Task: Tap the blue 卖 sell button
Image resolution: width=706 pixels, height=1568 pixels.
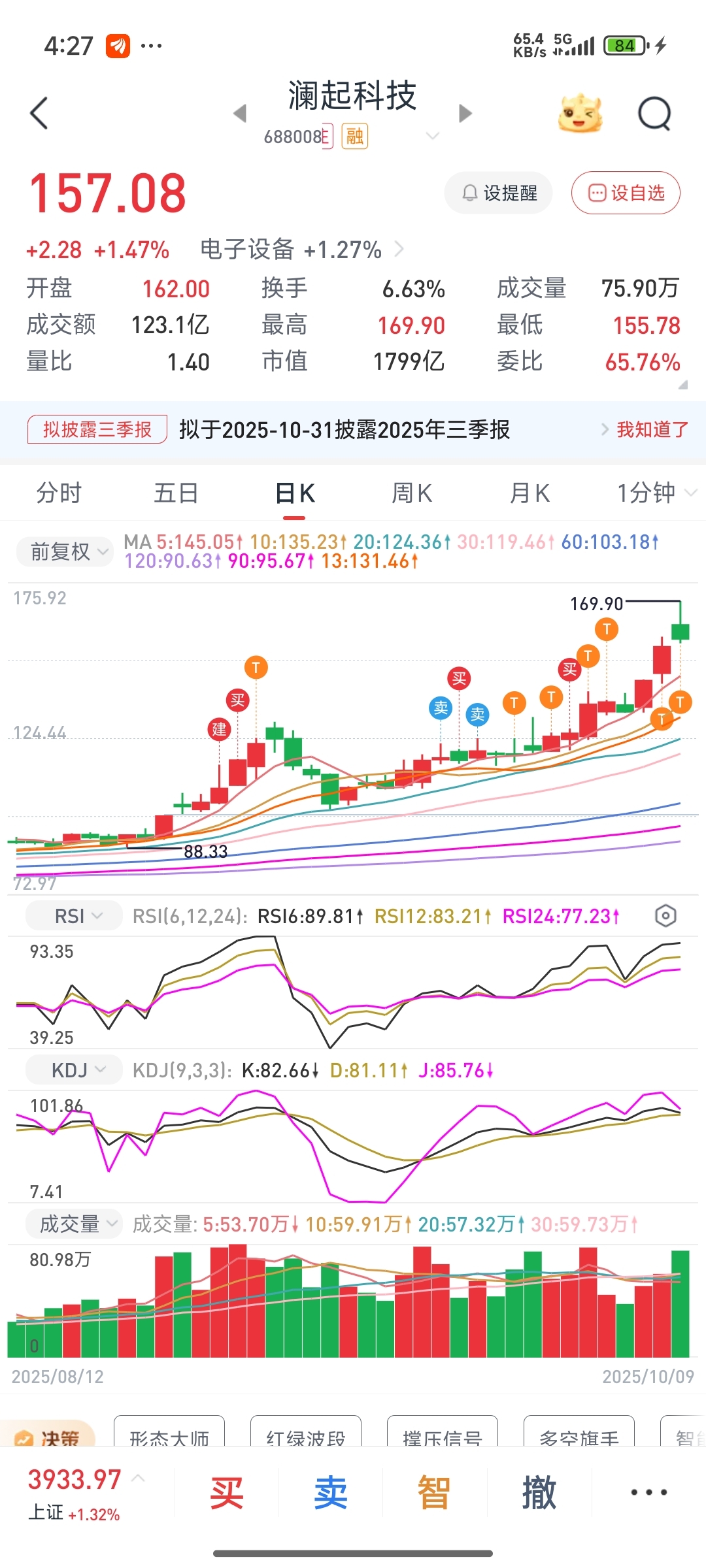Action: pyautogui.click(x=330, y=1493)
